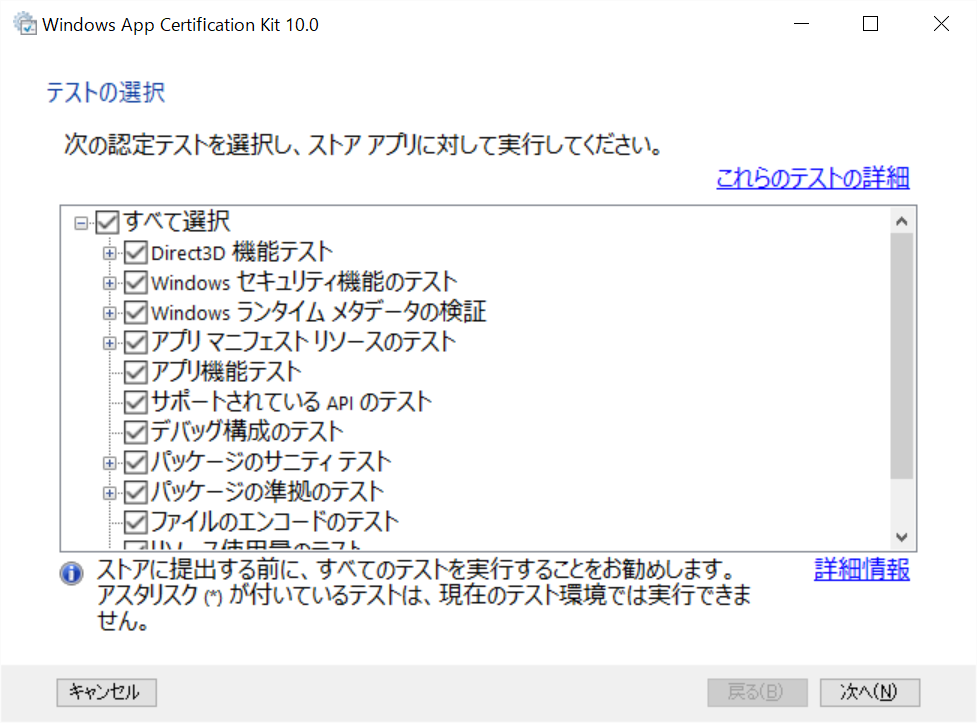Toggle the アプリ機能テスト checkbox
Image resolution: width=977 pixels, height=723 pixels.
point(135,372)
